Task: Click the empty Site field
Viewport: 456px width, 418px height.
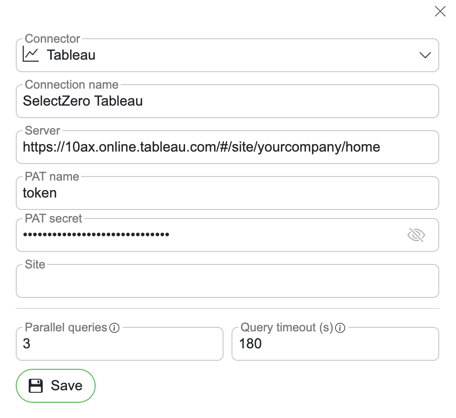Action: pyautogui.click(x=227, y=281)
